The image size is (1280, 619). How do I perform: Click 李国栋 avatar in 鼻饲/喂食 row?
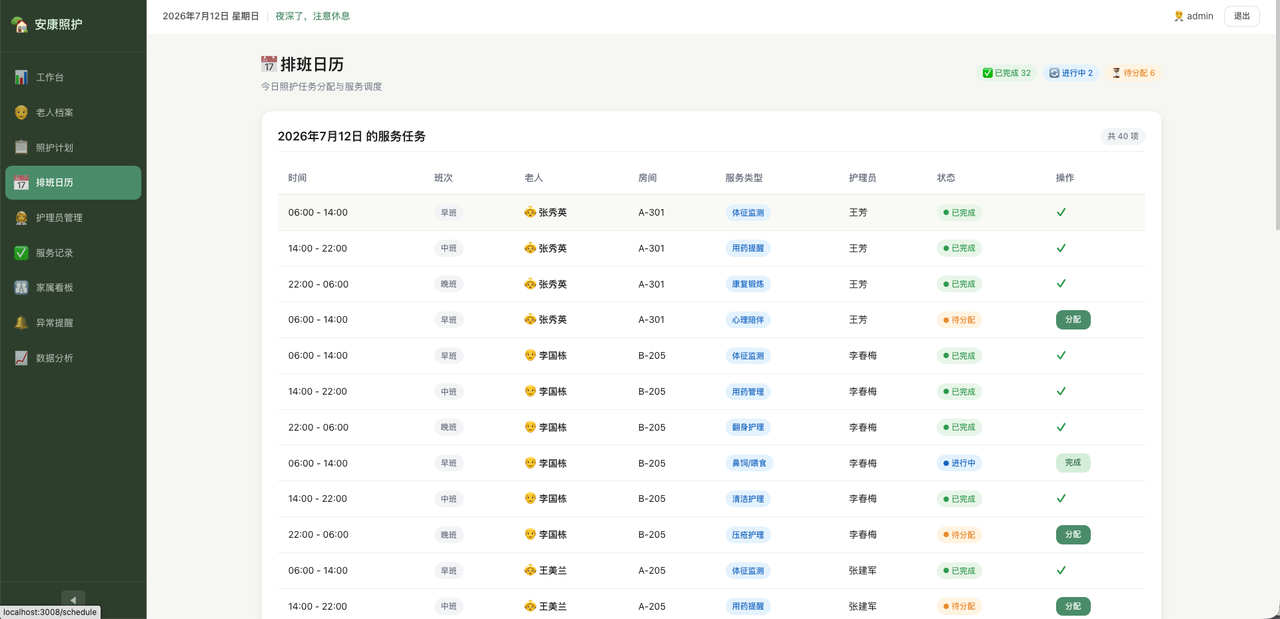[530, 463]
